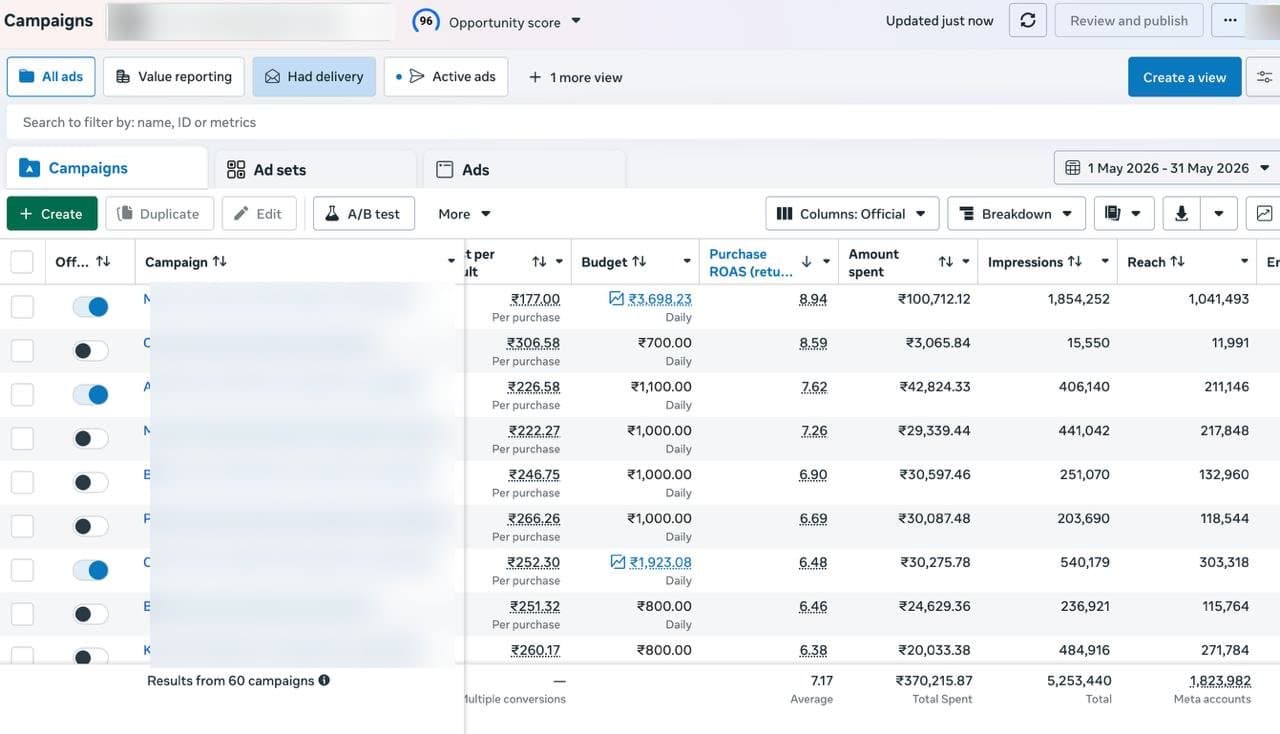Switch to the Campaigns tab
Image resolution: width=1280 pixels, height=734 pixels.
pyautogui.click(x=106, y=168)
